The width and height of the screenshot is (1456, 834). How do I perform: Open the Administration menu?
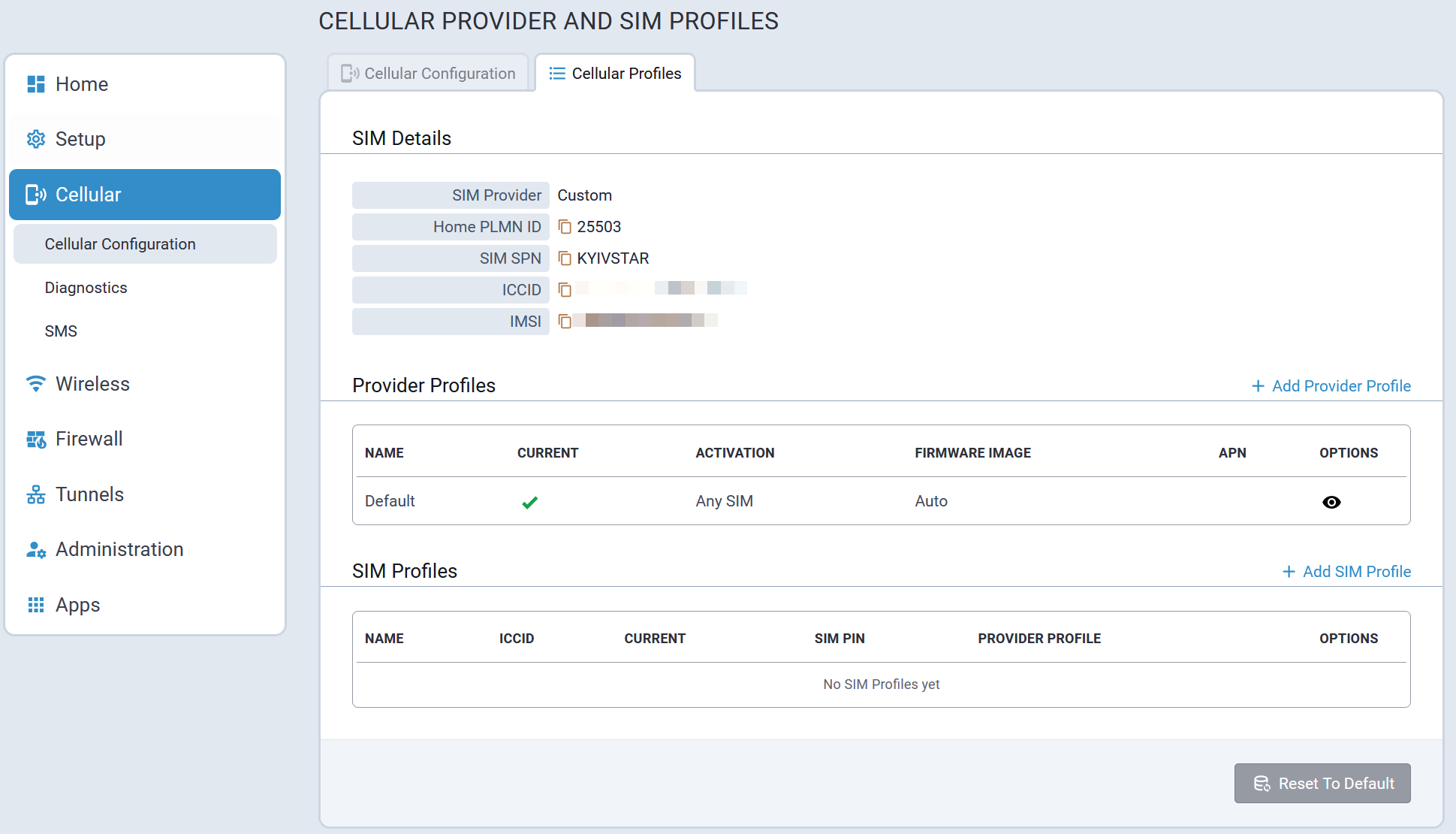click(119, 549)
